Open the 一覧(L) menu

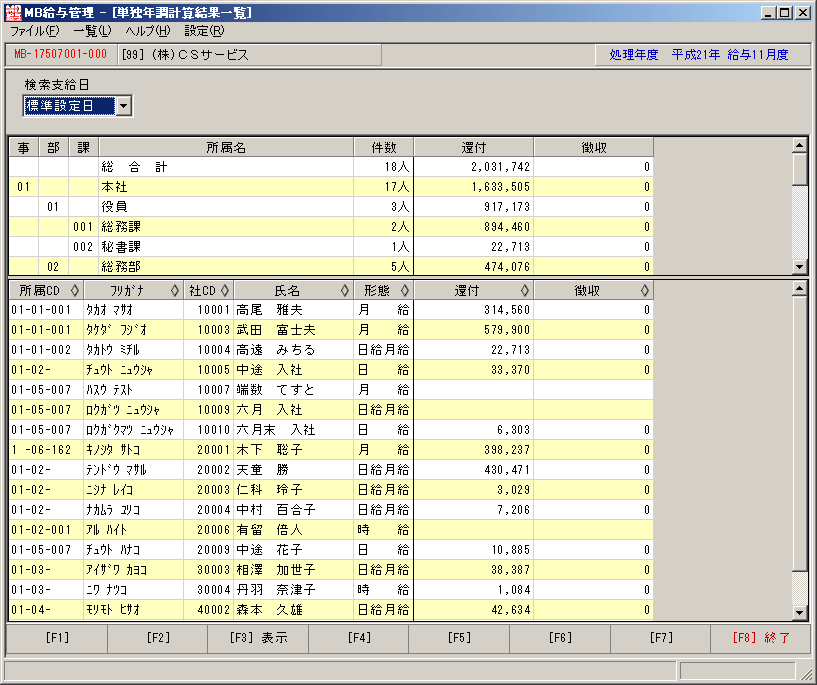92,31
